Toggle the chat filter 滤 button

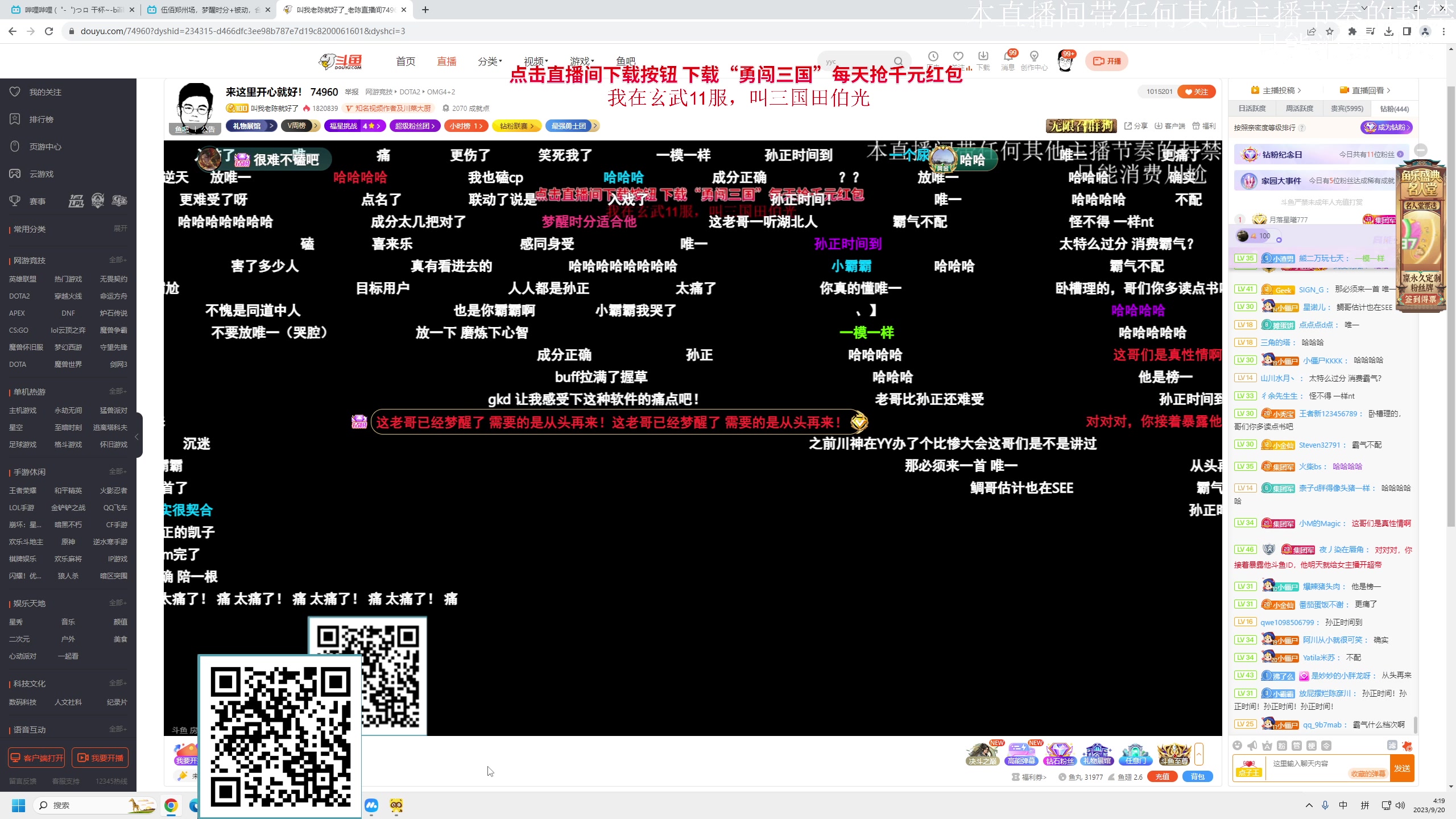1392,746
